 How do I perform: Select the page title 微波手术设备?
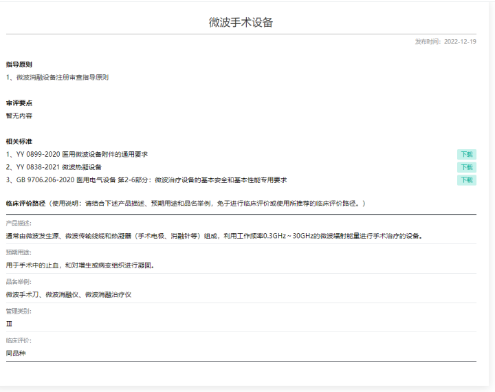[x=241, y=22]
